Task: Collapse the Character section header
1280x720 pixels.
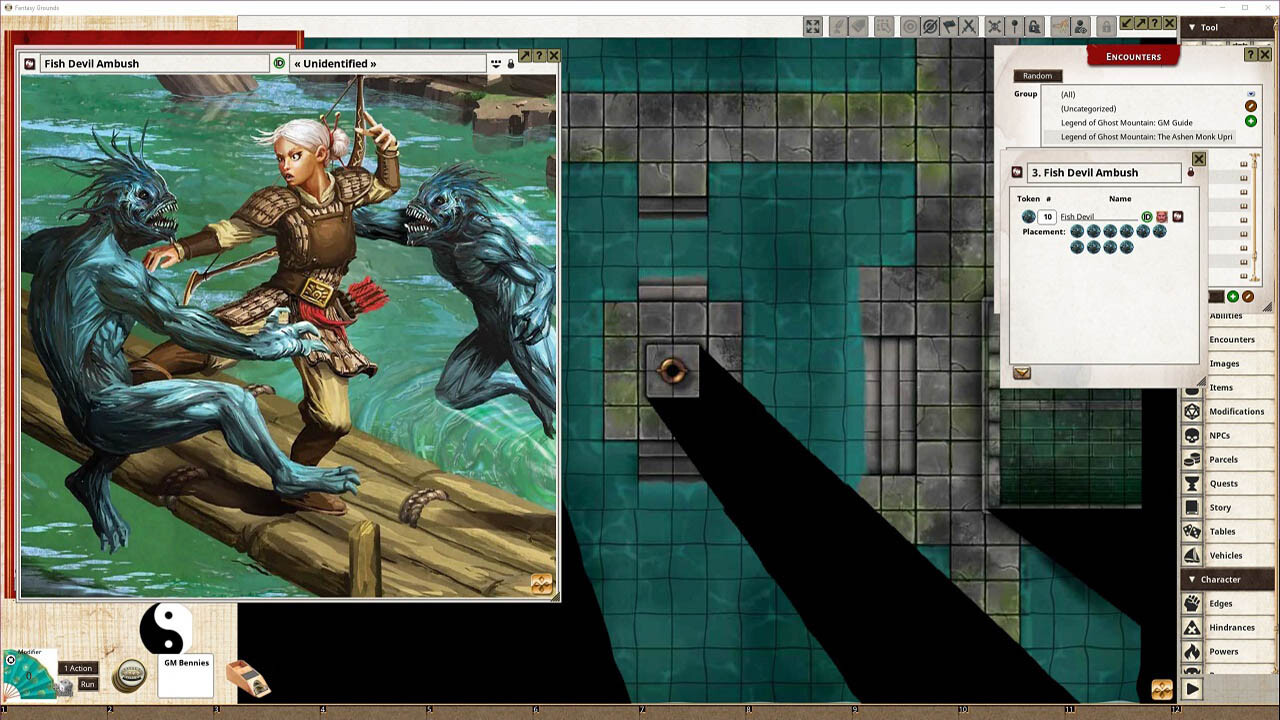Action: pyautogui.click(x=1192, y=579)
